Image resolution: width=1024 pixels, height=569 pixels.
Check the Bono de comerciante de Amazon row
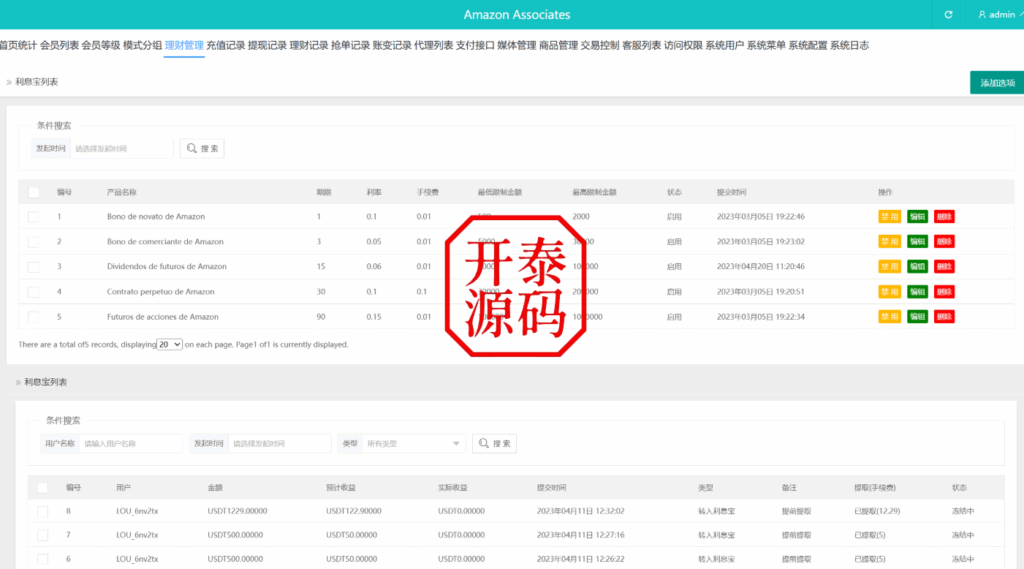tap(33, 242)
